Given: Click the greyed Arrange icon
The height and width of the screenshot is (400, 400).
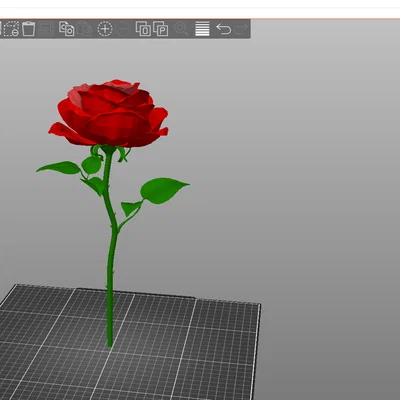Looking at the screenshot, I should pos(46,29).
